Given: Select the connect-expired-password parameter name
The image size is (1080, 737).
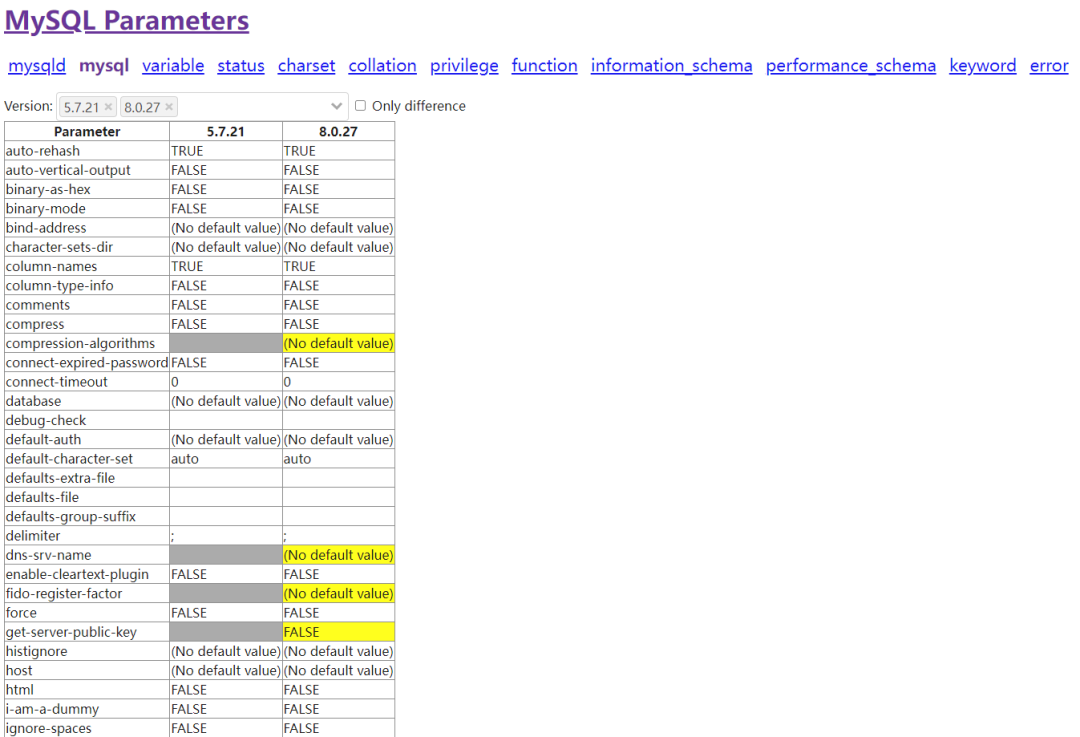Looking at the screenshot, I should pyautogui.click(x=87, y=363).
